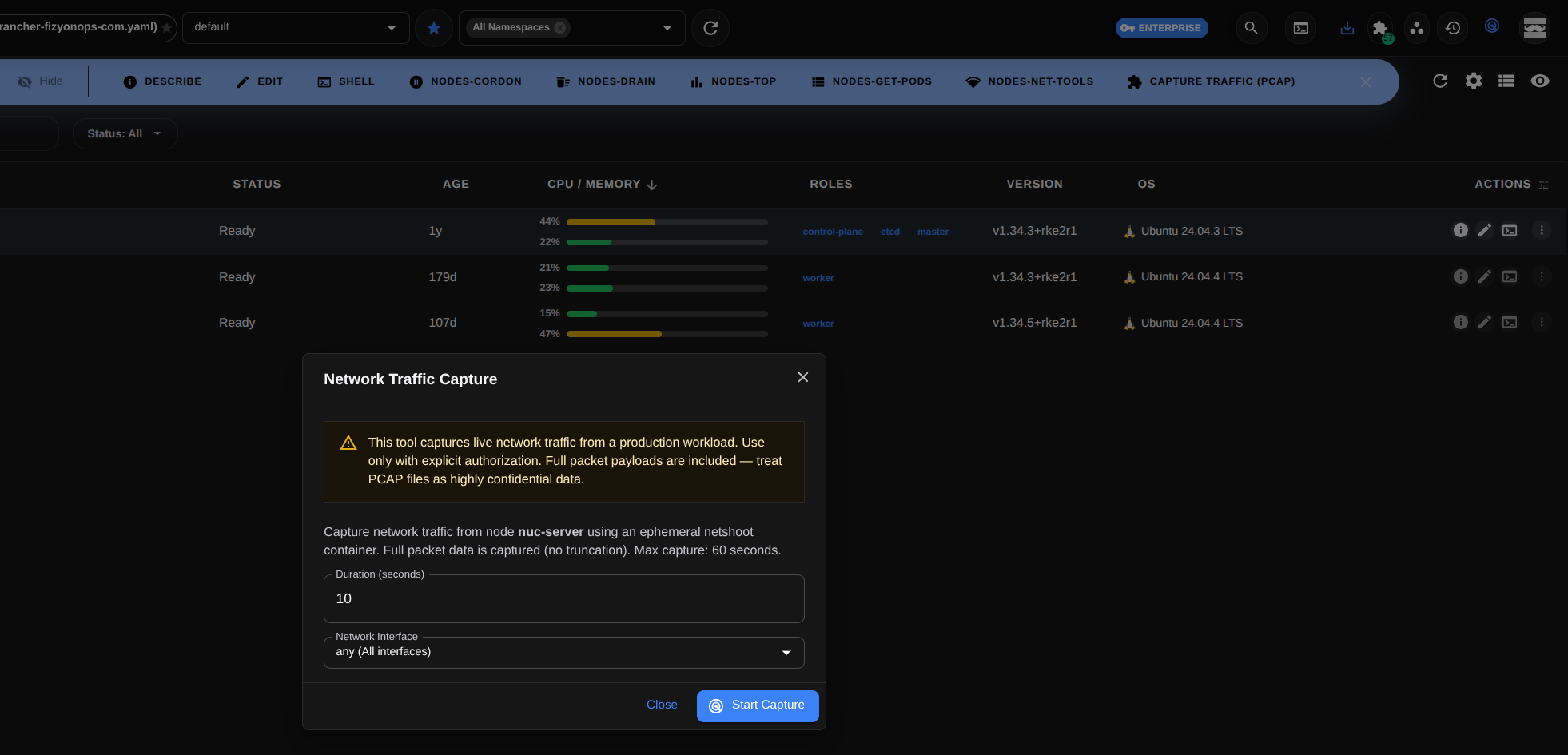Click the Duration seconds input field
The width and height of the screenshot is (1568, 755).
click(563, 598)
